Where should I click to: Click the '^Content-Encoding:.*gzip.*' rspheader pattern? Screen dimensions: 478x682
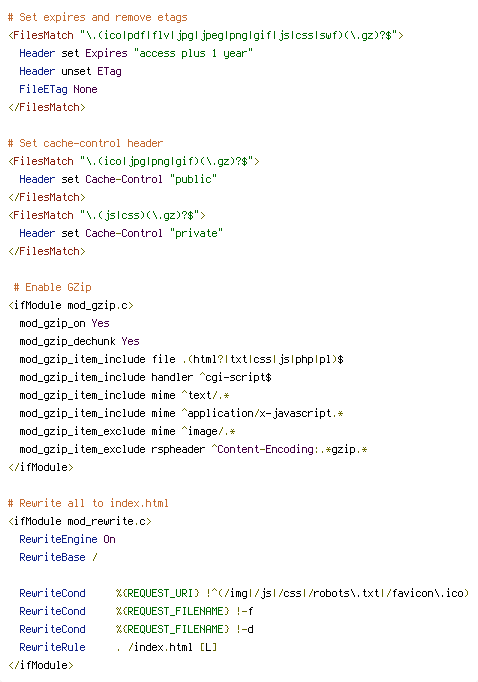289,449
